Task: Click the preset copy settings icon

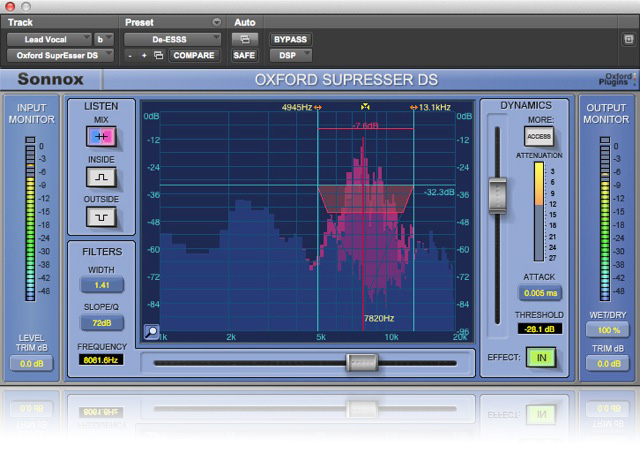Action: click(x=159, y=55)
